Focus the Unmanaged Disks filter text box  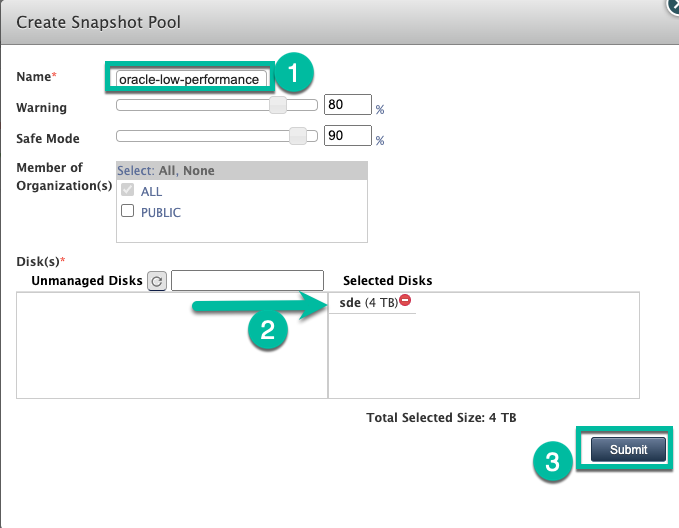[247, 281]
